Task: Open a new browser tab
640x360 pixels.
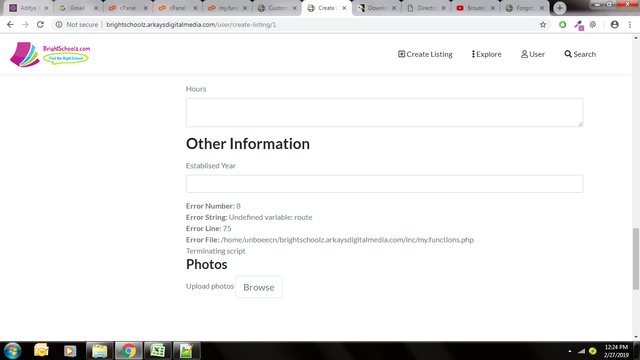Action: pos(560,8)
